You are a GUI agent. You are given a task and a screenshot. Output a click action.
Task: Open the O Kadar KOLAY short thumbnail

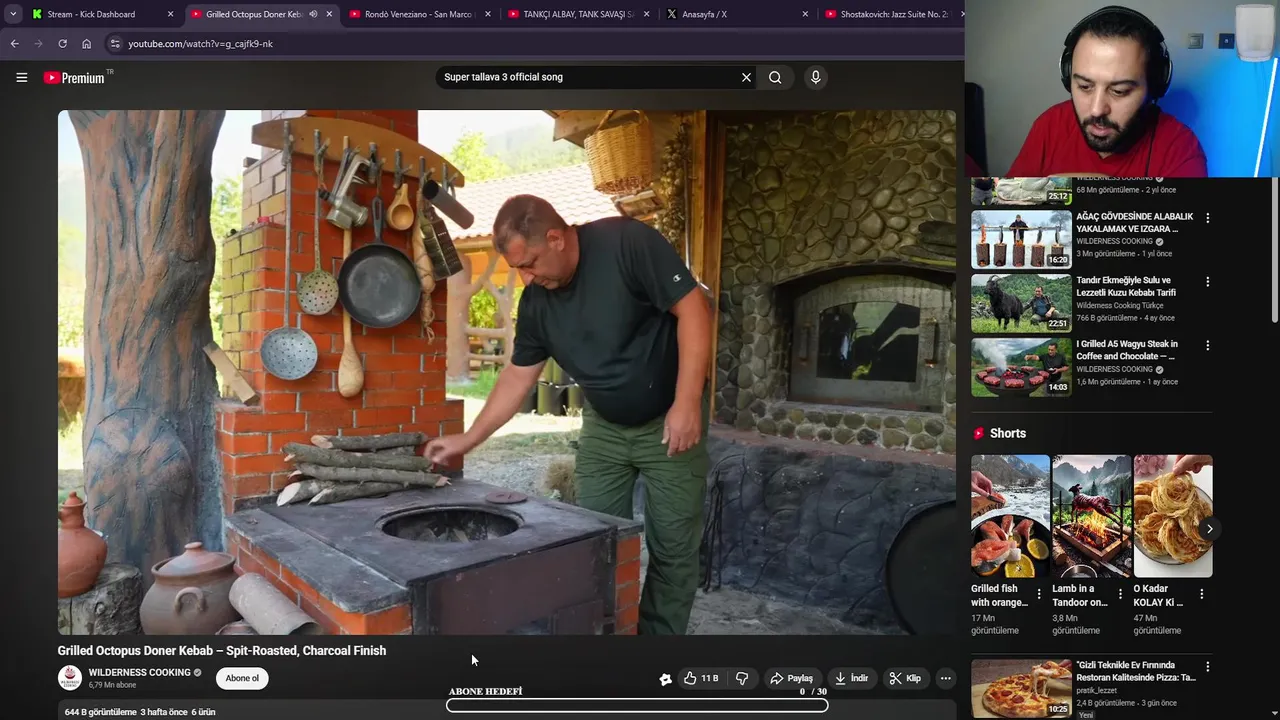tap(1173, 516)
